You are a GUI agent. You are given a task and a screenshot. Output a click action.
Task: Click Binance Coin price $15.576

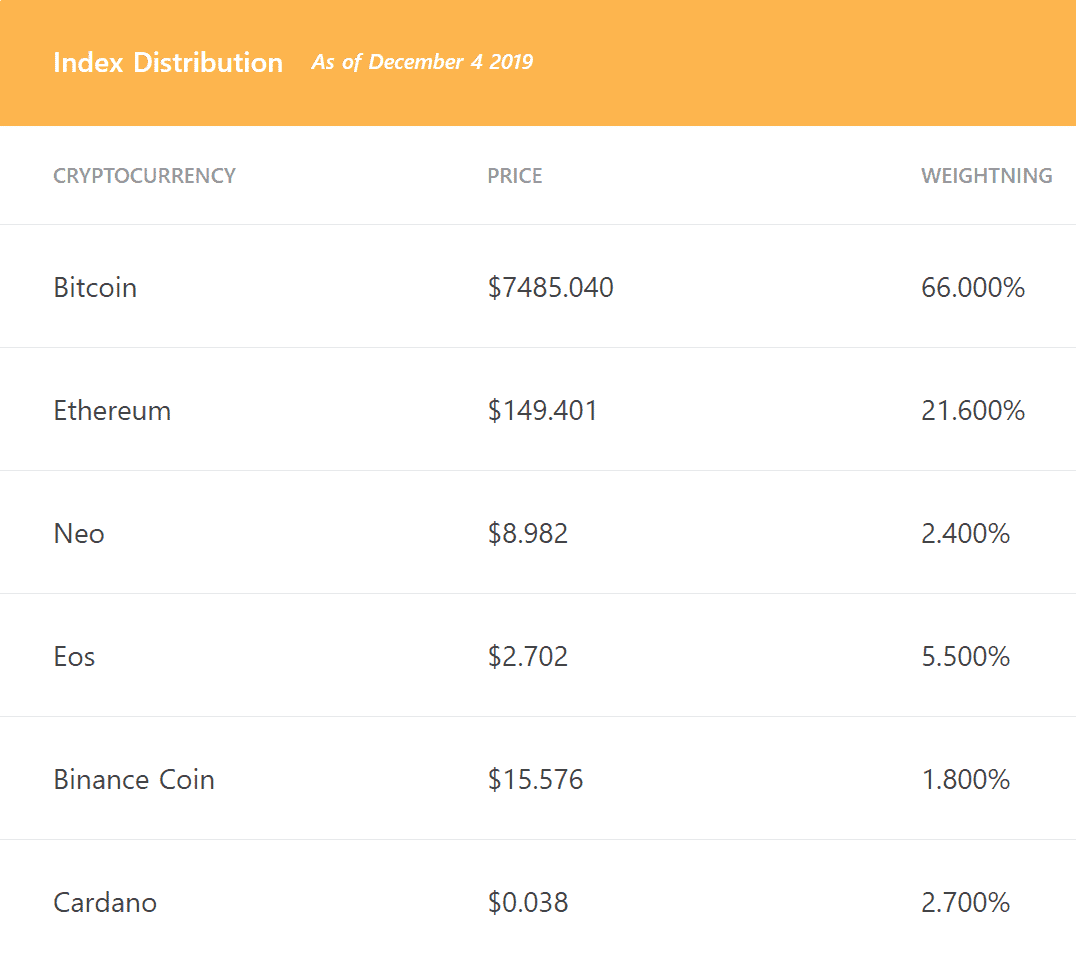tap(535, 779)
